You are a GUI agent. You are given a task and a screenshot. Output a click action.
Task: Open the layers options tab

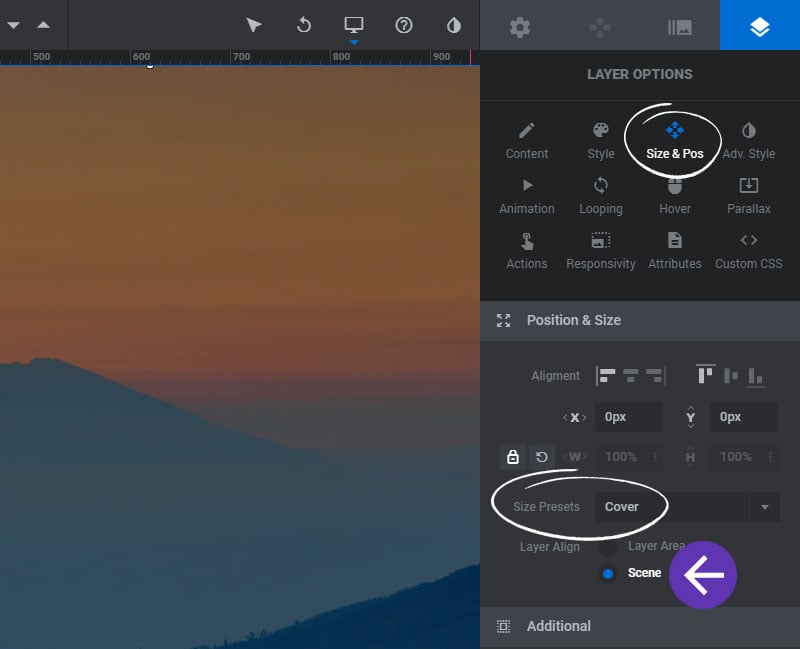(760, 26)
